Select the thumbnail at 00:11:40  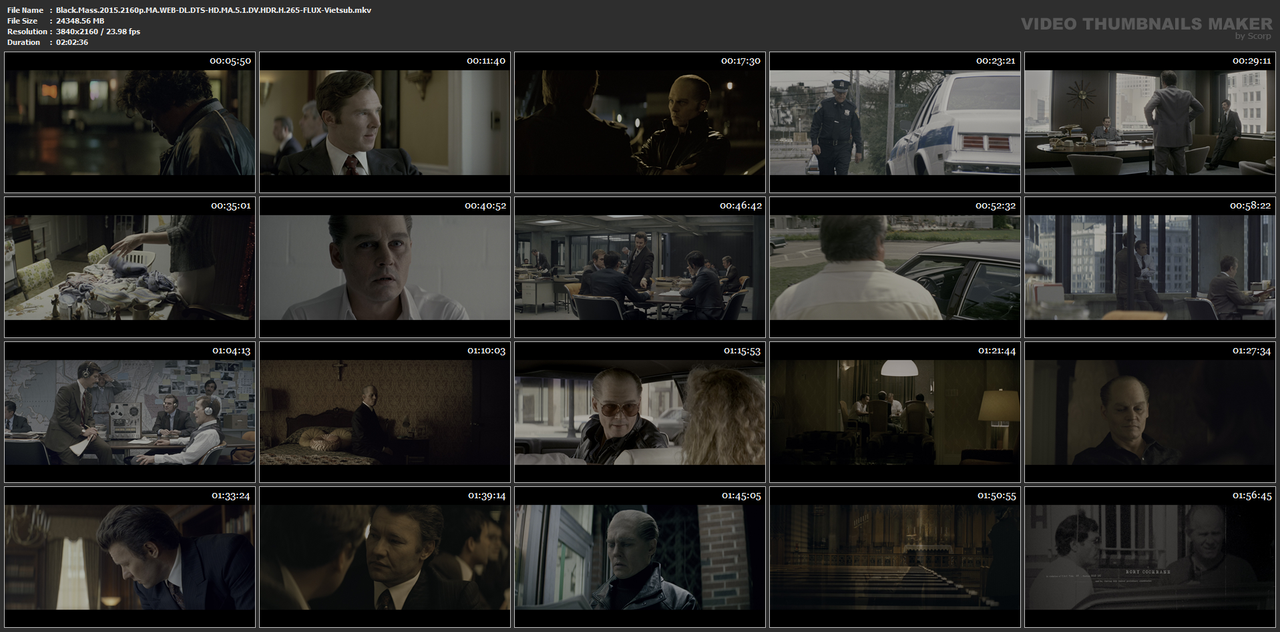pyautogui.click(x=385, y=123)
